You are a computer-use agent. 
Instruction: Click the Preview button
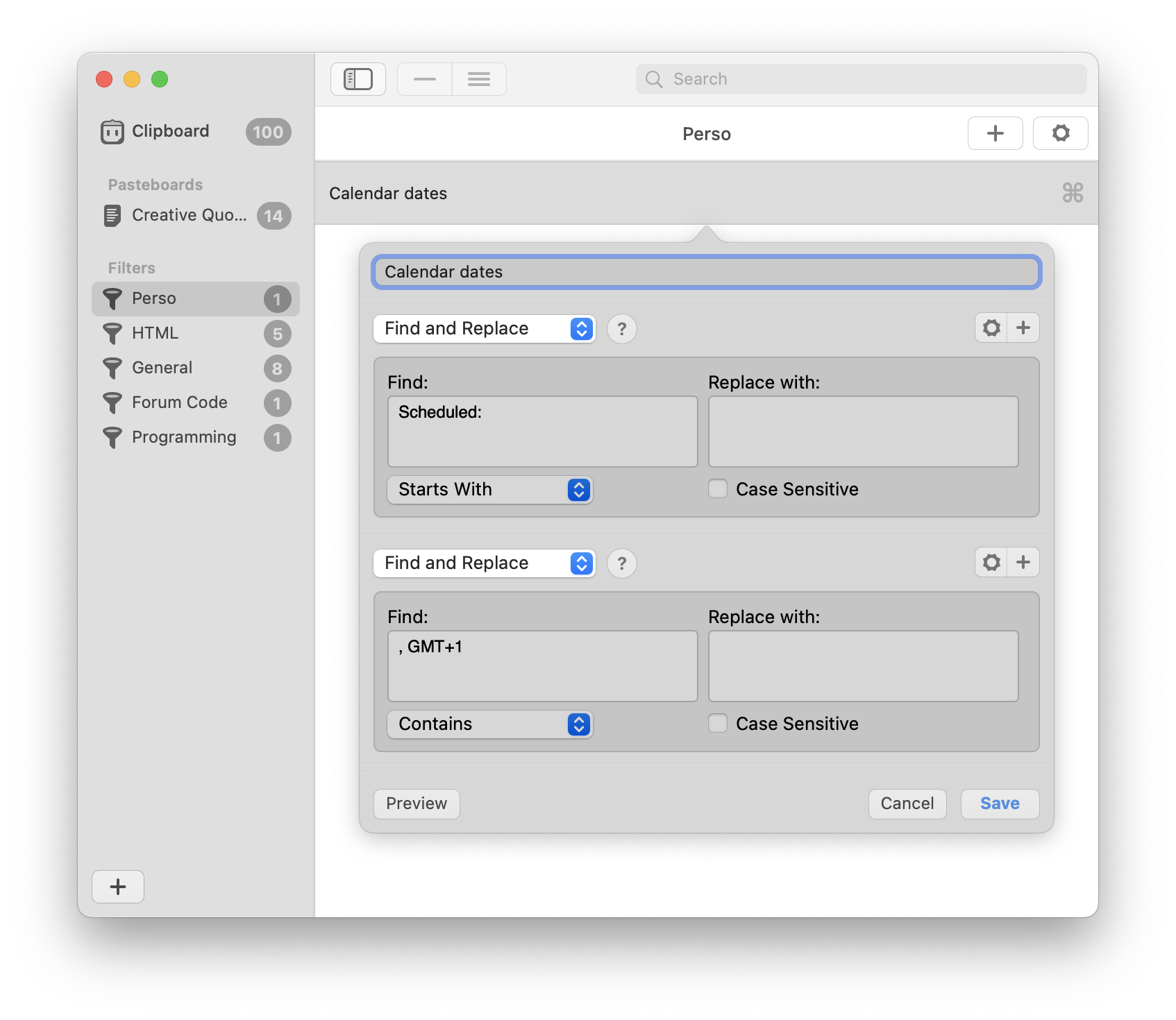tap(417, 804)
